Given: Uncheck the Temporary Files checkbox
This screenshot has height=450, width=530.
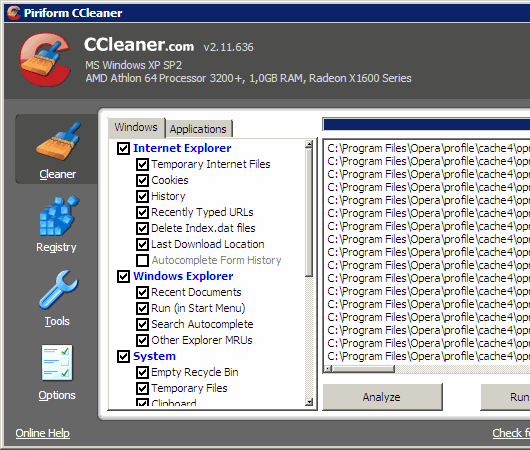Looking at the screenshot, I should 142,388.
